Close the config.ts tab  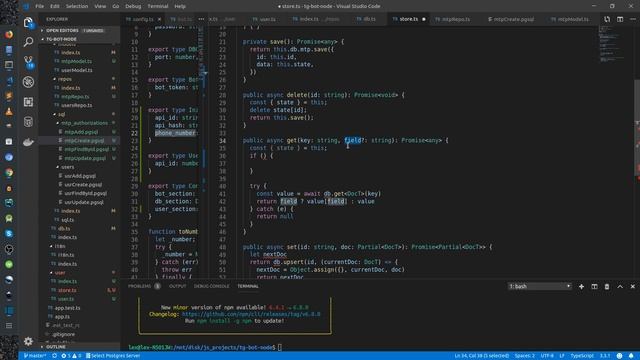[159, 19]
